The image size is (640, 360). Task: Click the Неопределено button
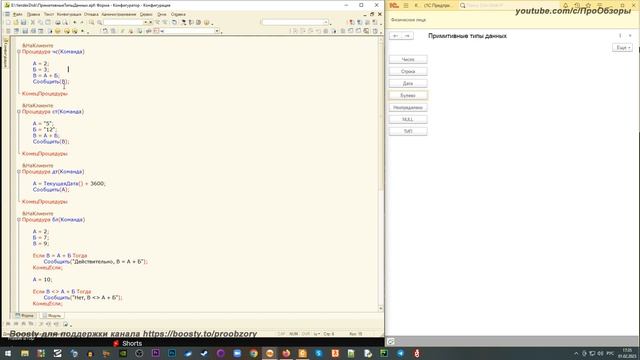coord(408,107)
